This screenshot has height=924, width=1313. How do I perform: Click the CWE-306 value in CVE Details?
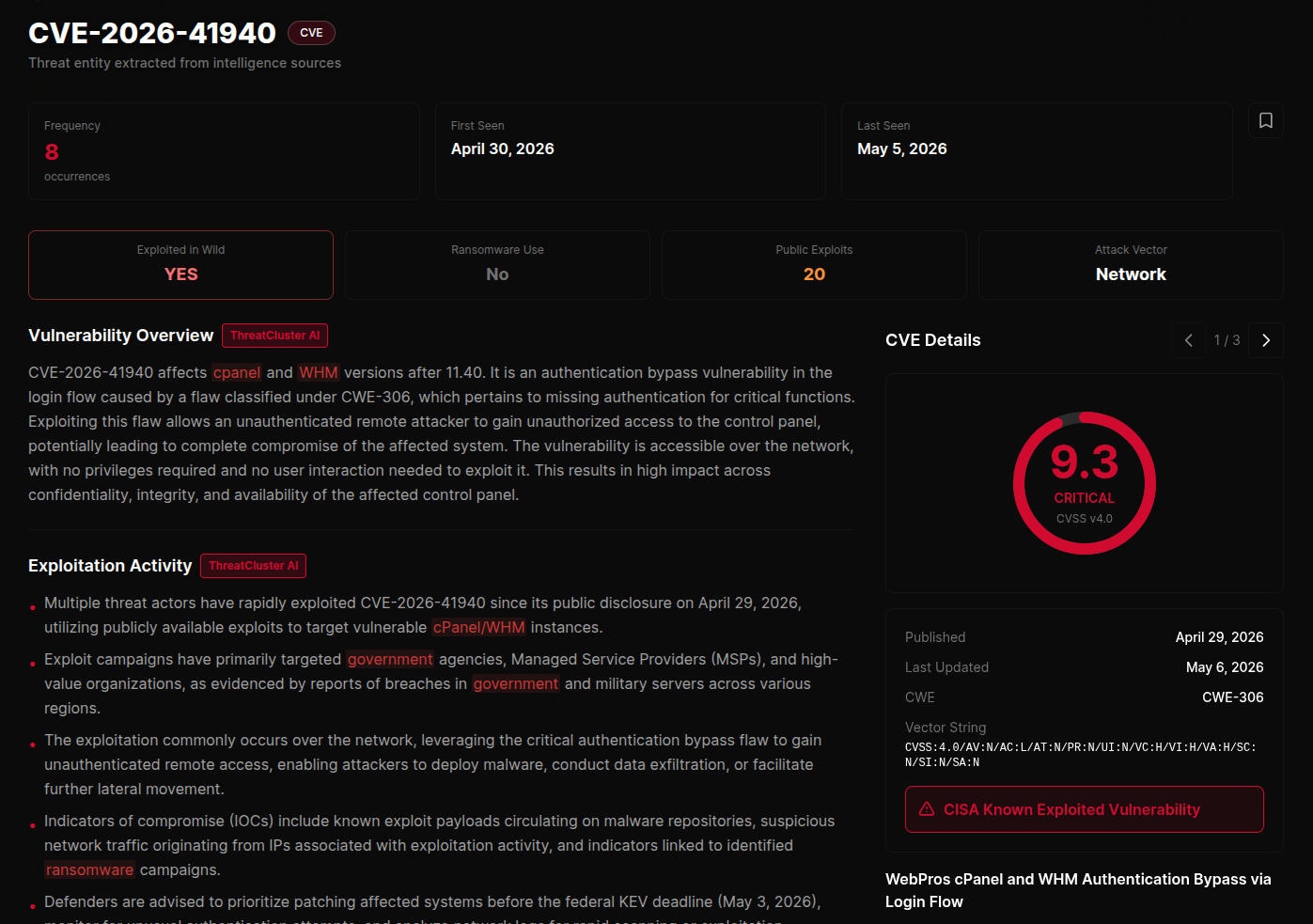point(1233,697)
